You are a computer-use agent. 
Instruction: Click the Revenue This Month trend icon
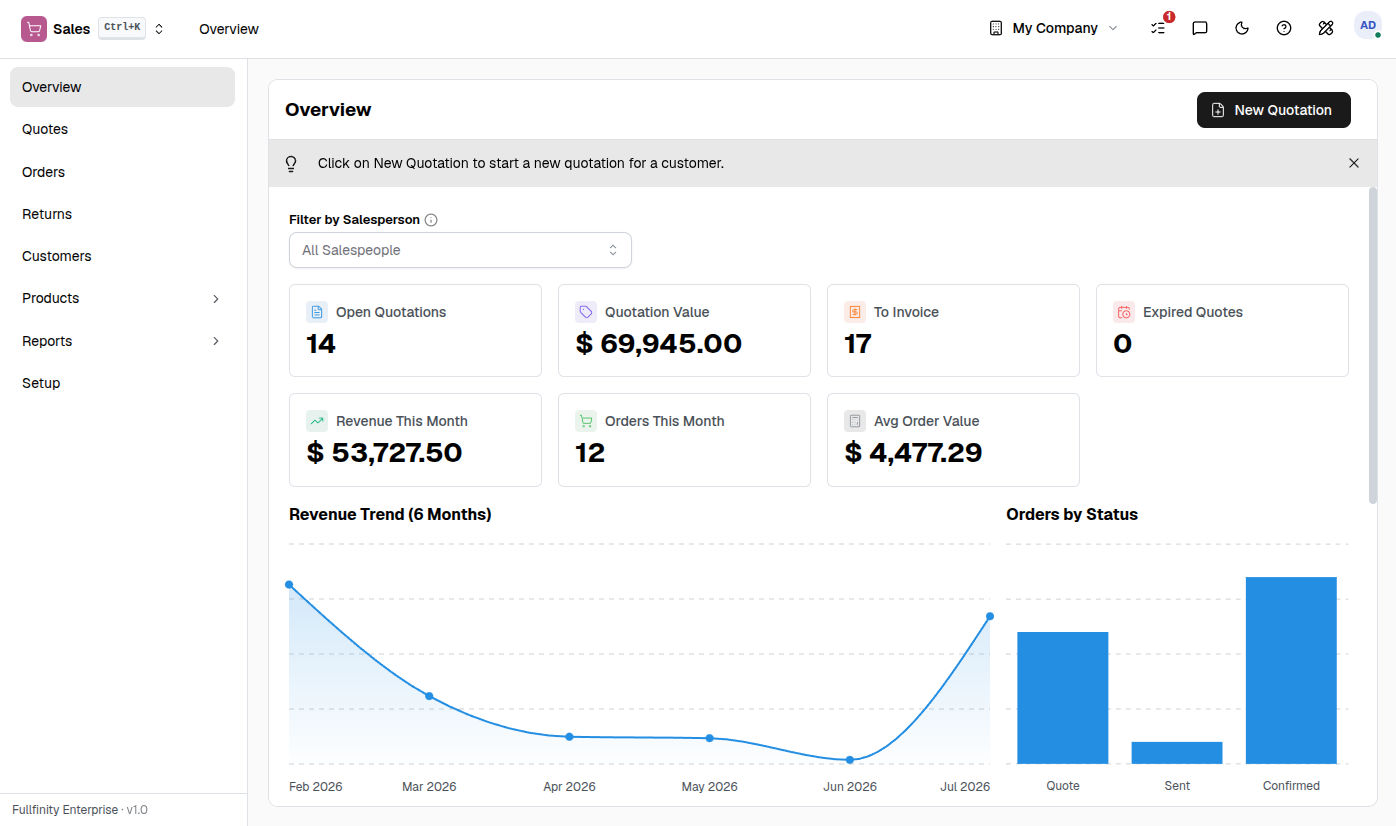click(317, 421)
